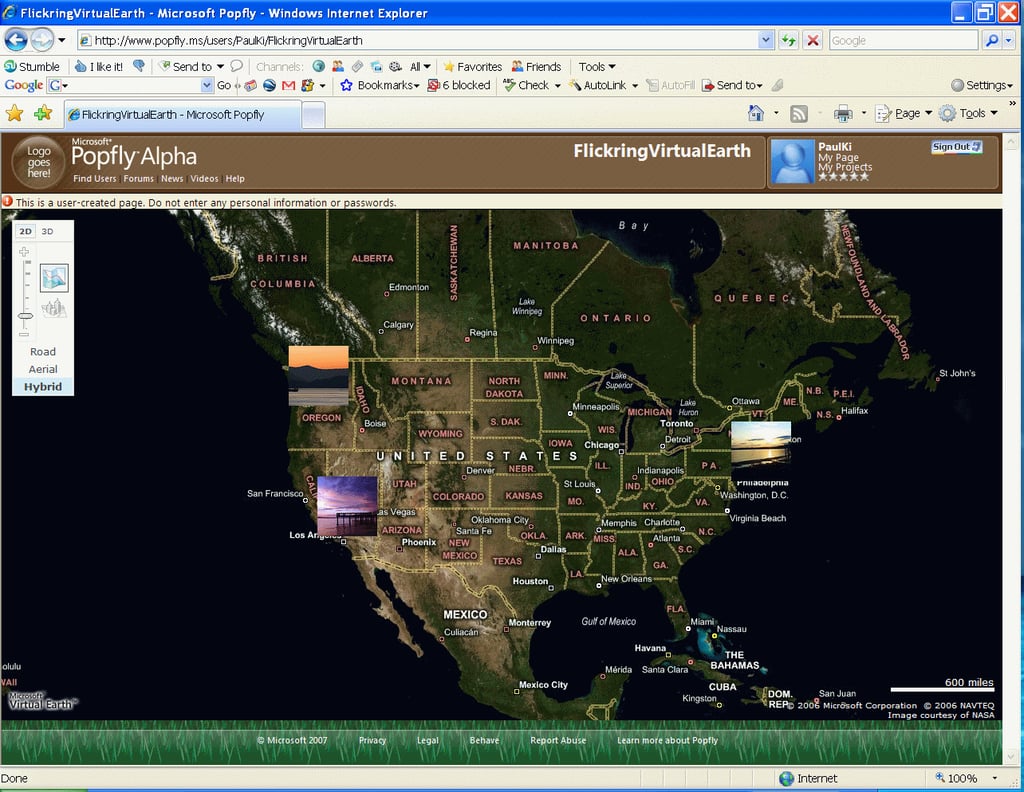Viewport: 1024px width, 792px height.
Task: Click the empty new tab button
Action: 313,116
